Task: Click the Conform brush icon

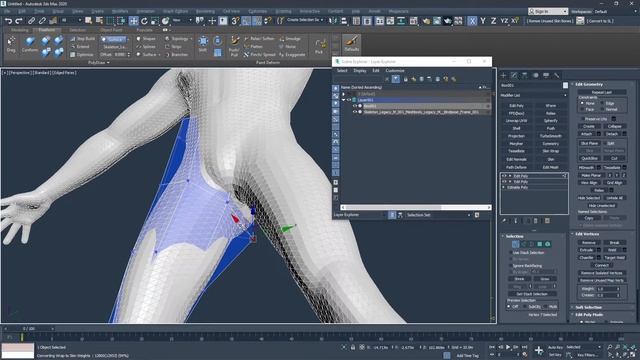Action: click(x=30, y=44)
